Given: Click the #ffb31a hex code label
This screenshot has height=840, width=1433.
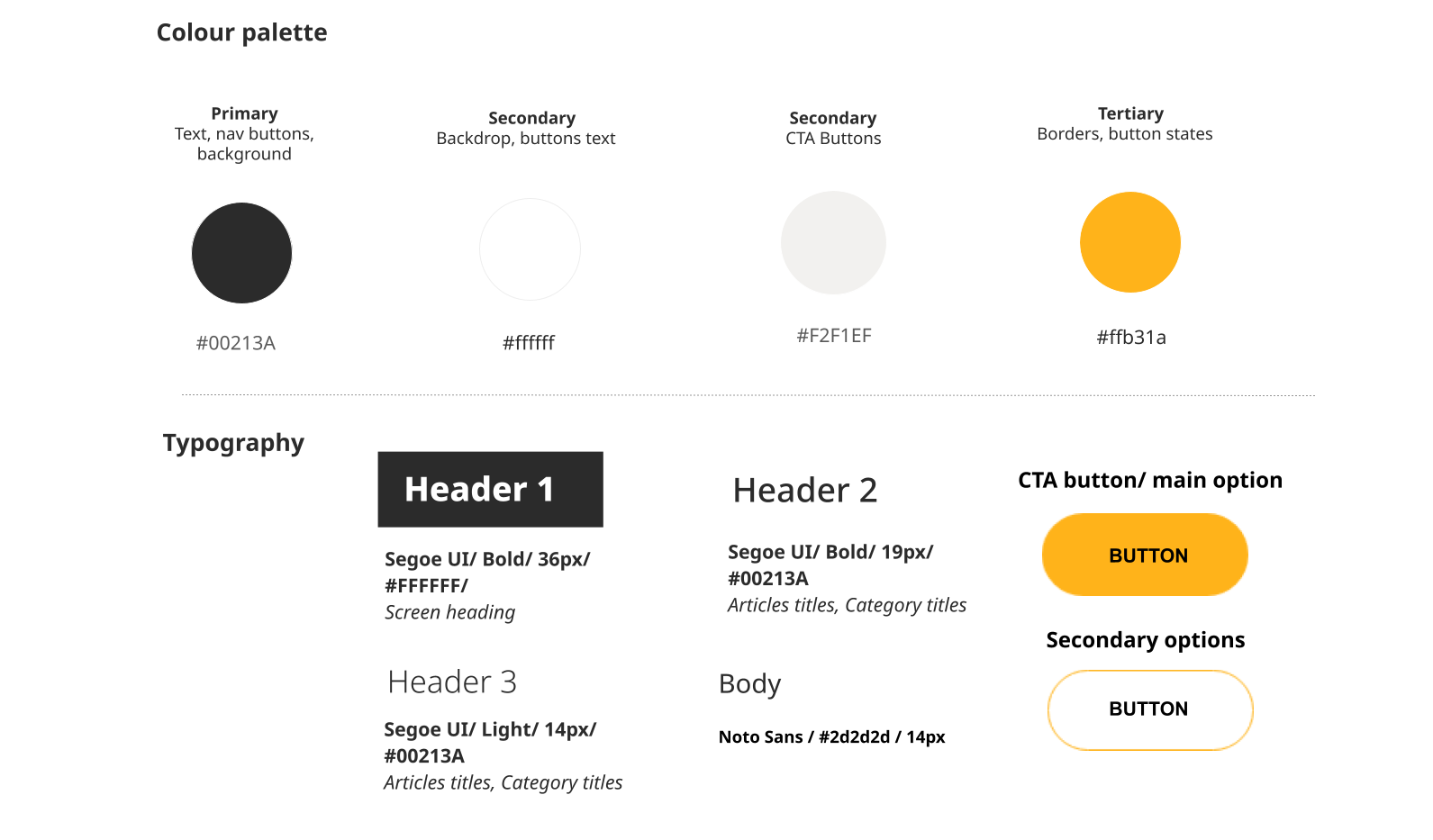Looking at the screenshot, I should [1131, 338].
